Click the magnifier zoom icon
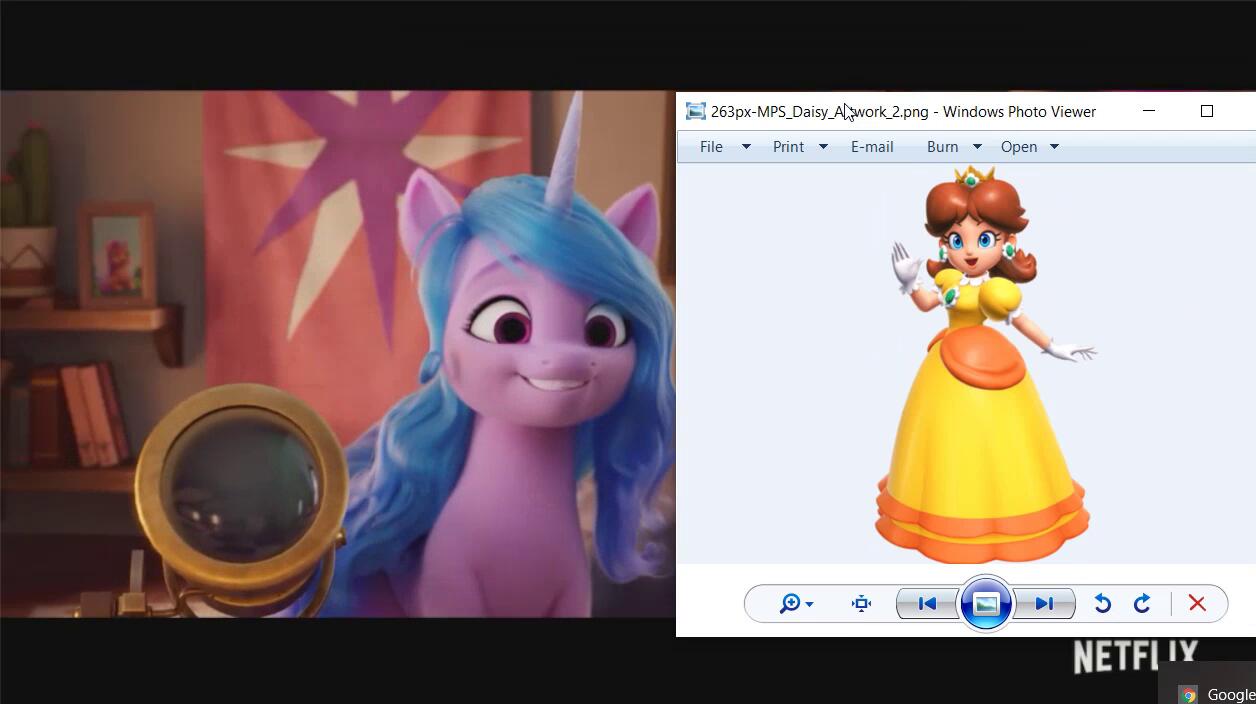The height and width of the screenshot is (704, 1256). (x=790, y=604)
